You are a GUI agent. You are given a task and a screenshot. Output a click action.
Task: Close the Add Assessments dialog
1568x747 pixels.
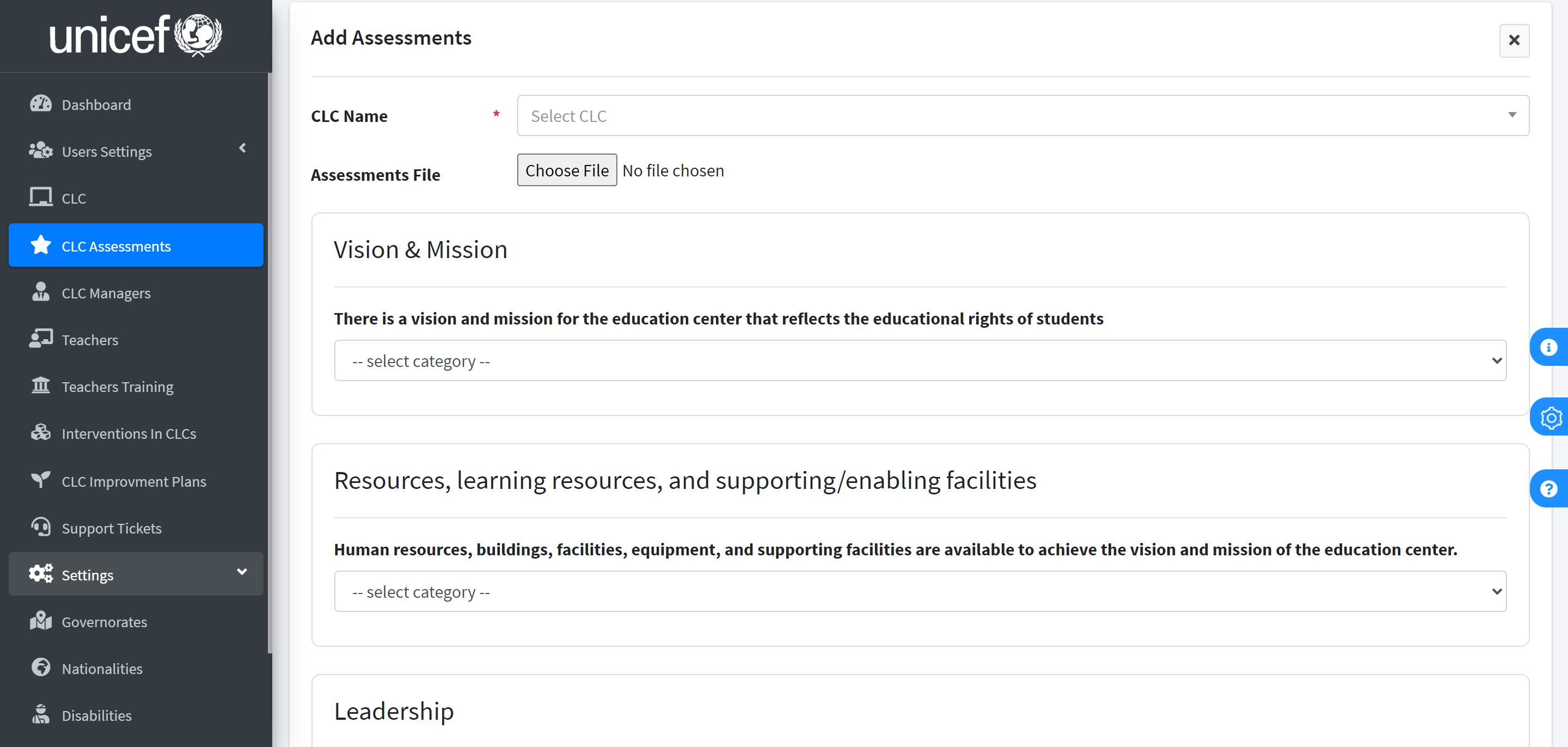[1514, 40]
